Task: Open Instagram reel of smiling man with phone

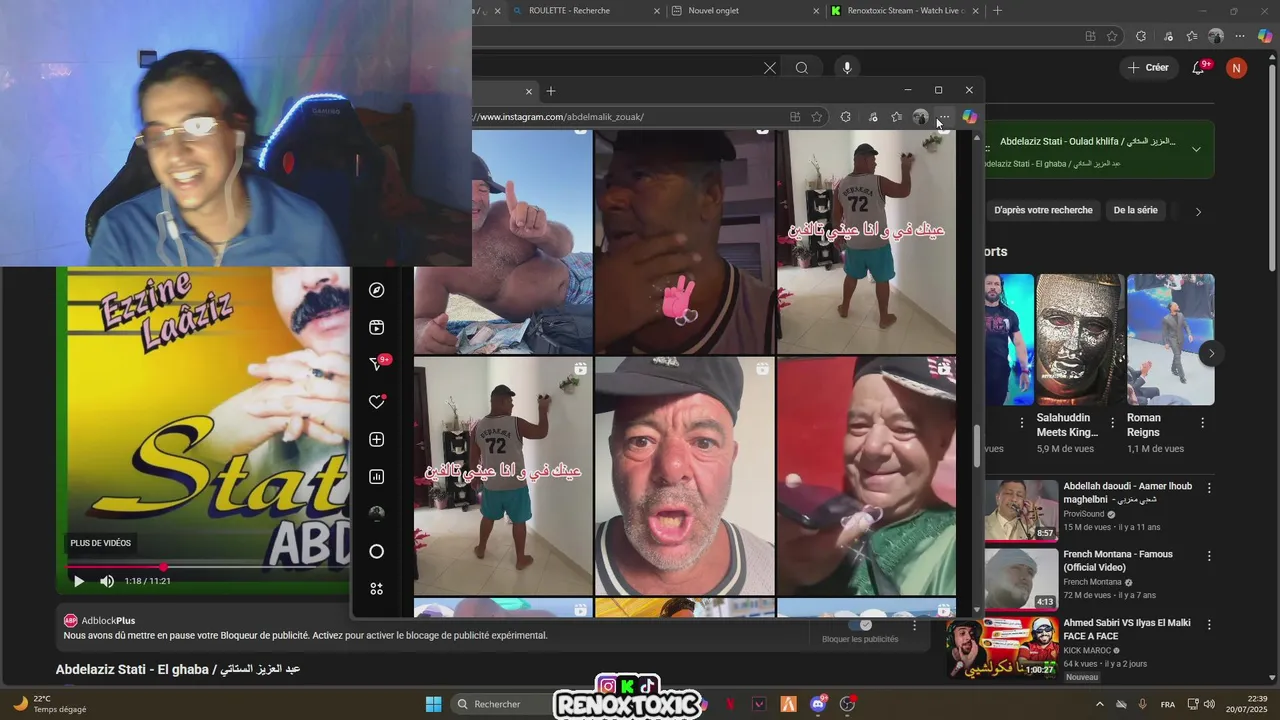Action: point(866,476)
